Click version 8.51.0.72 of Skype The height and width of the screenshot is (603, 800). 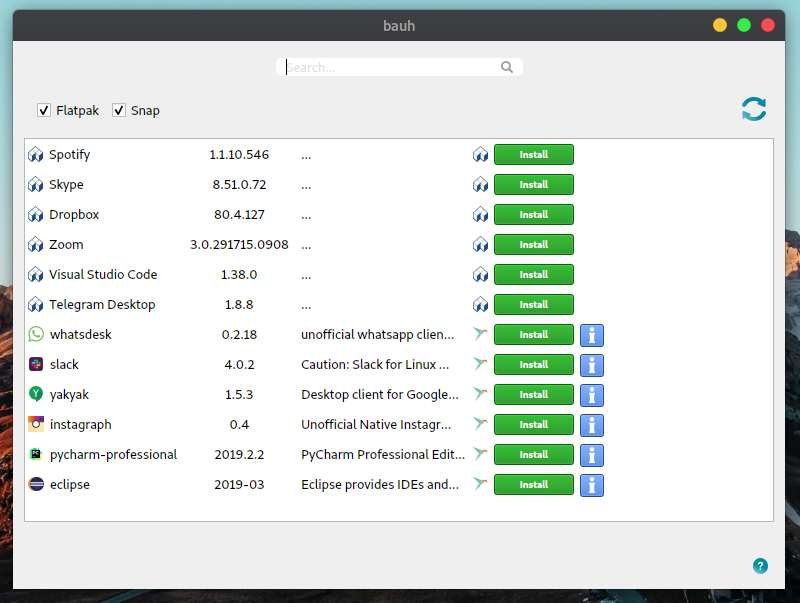[x=239, y=185]
